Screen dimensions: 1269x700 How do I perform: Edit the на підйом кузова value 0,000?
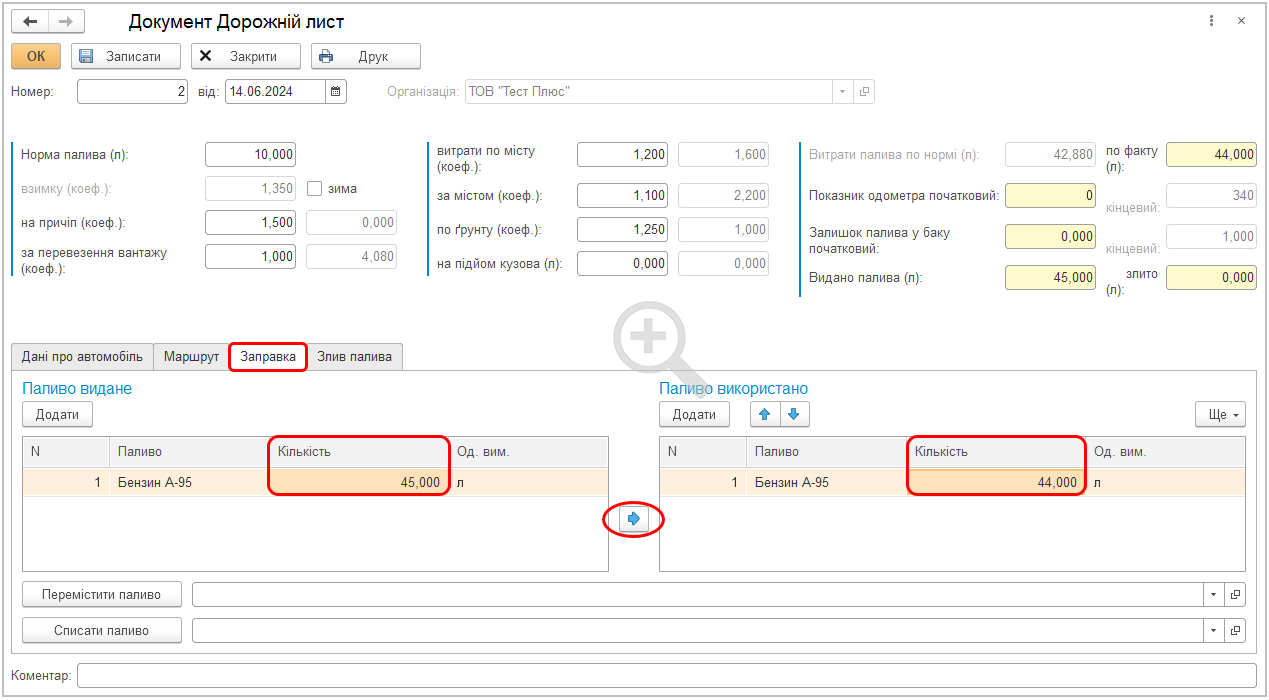[622, 263]
